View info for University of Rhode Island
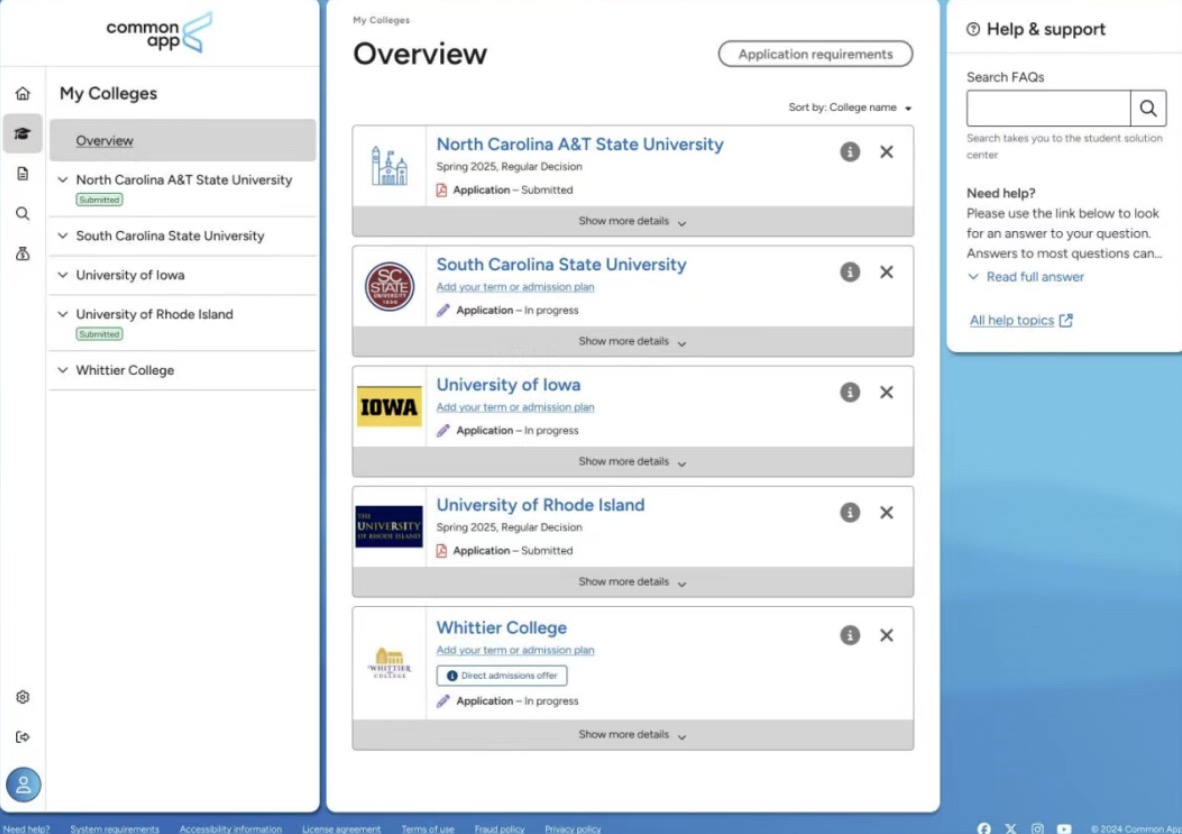 [x=850, y=513]
